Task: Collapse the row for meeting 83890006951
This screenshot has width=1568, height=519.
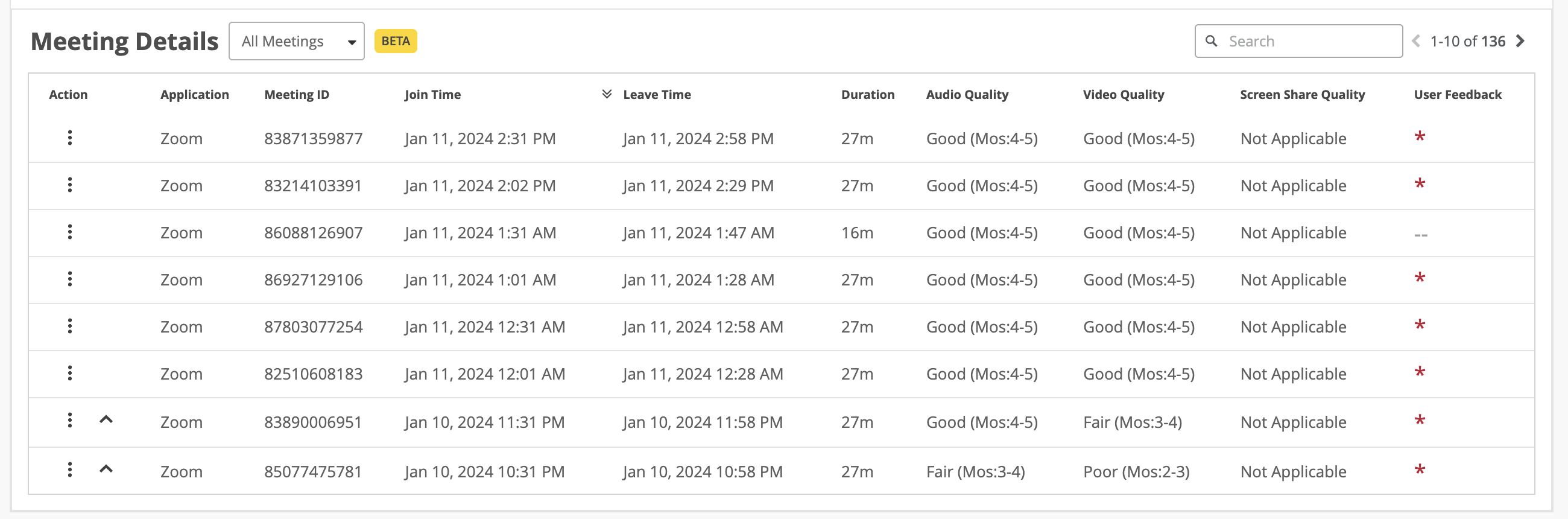Action: pos(106,419)
